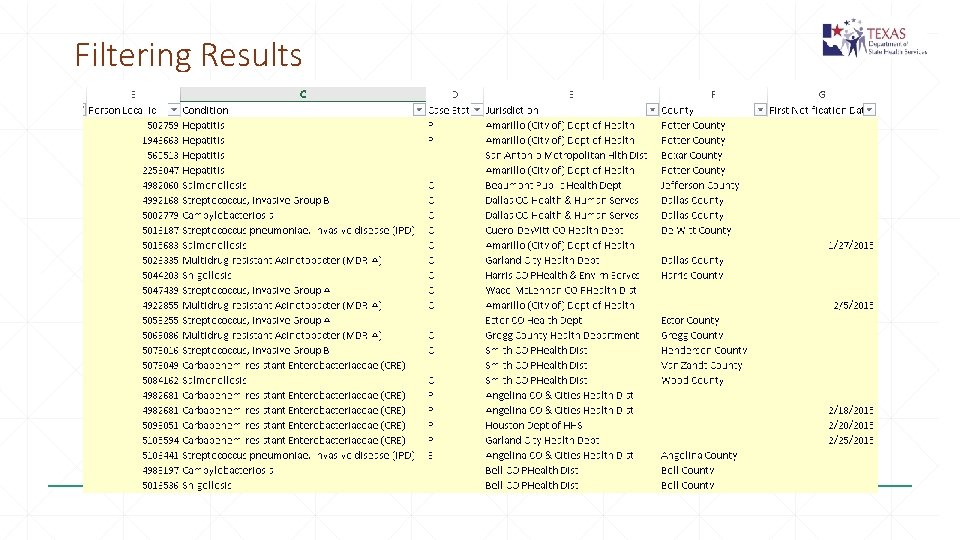Viewport: 960px width, 540px height.
Task: Select the column D header
Action: (x=455, y=94)
